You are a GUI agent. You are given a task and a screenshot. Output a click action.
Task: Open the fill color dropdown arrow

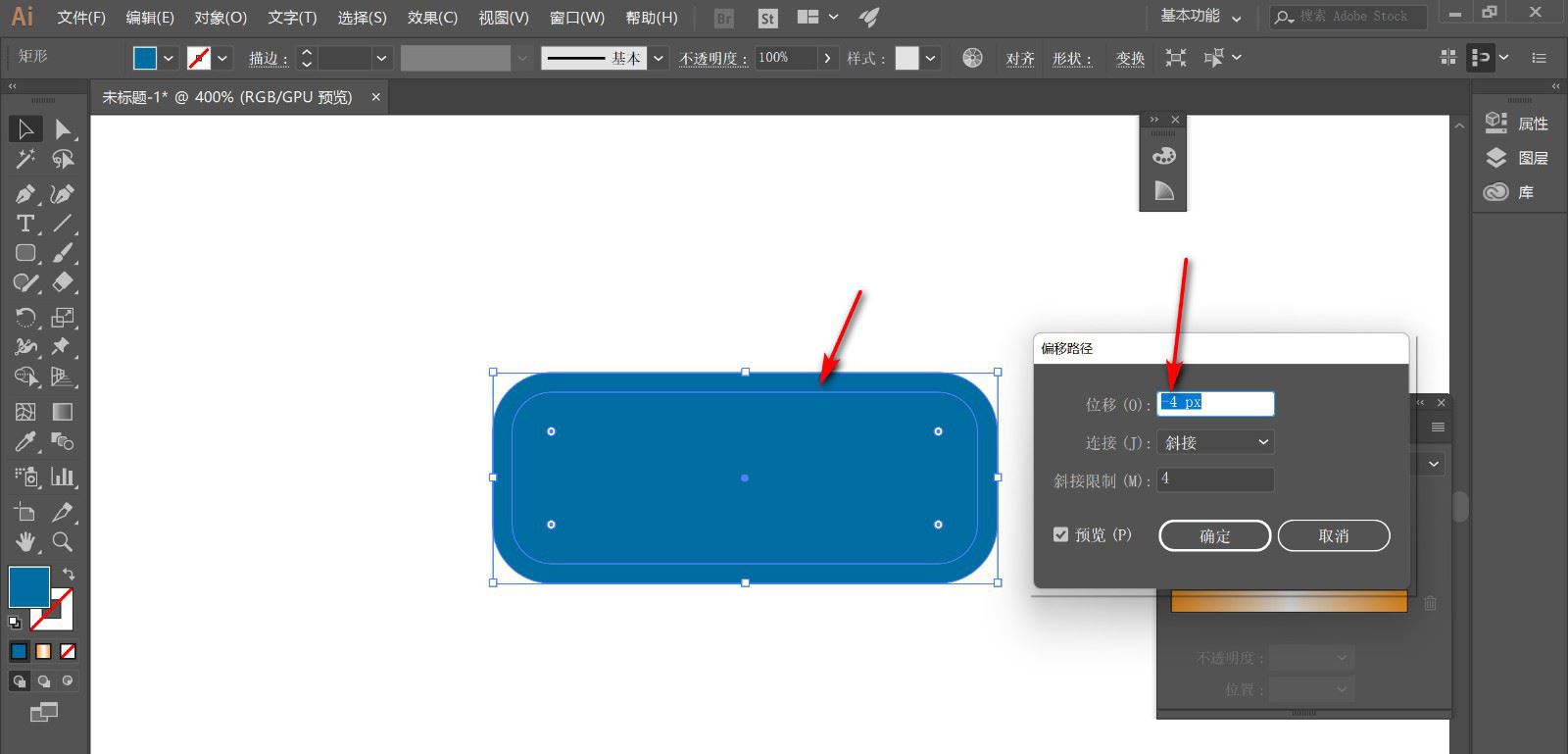[x=169, y=58]
